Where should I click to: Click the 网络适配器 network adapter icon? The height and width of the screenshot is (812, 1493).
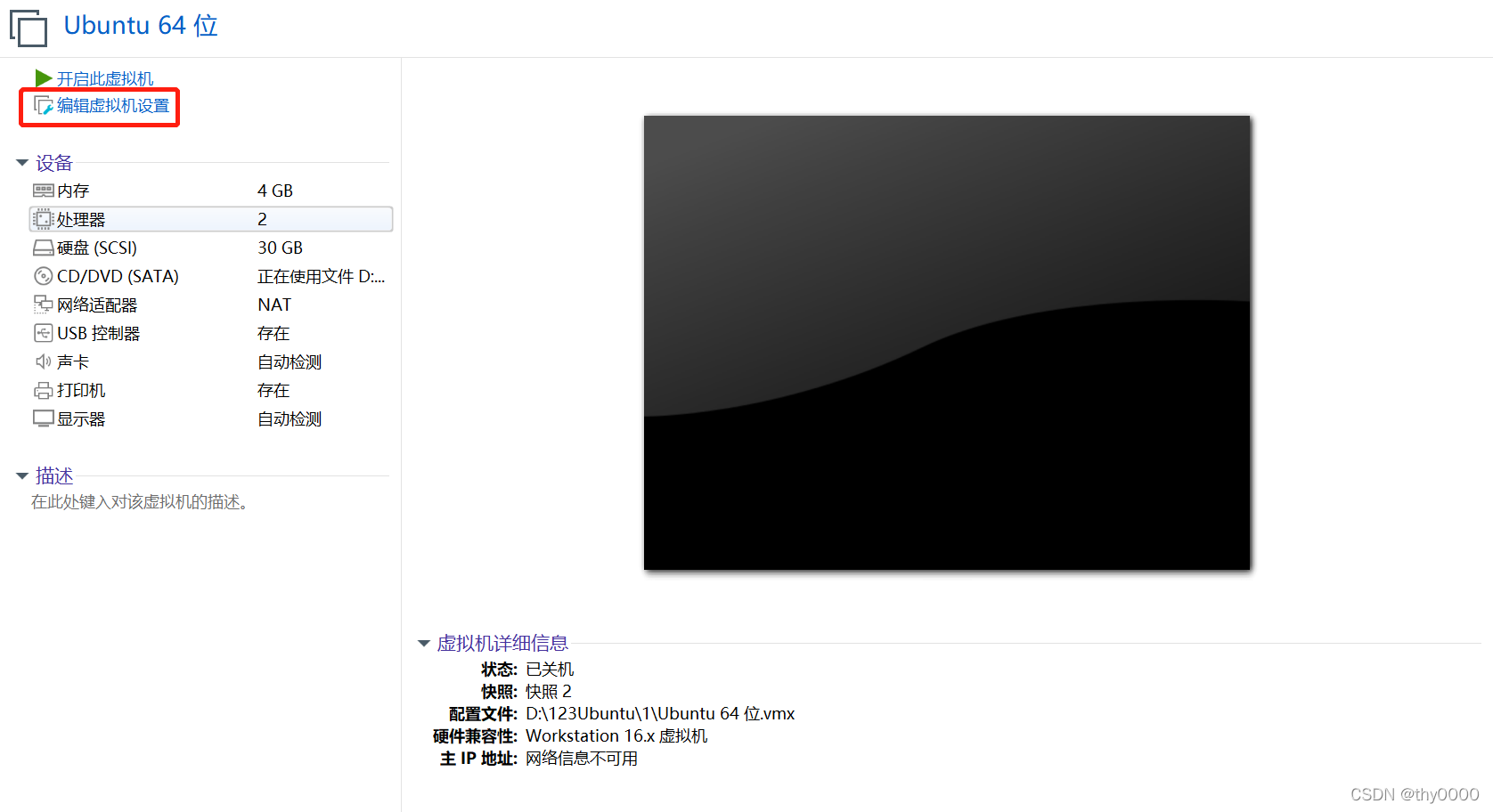click(43, 304)
